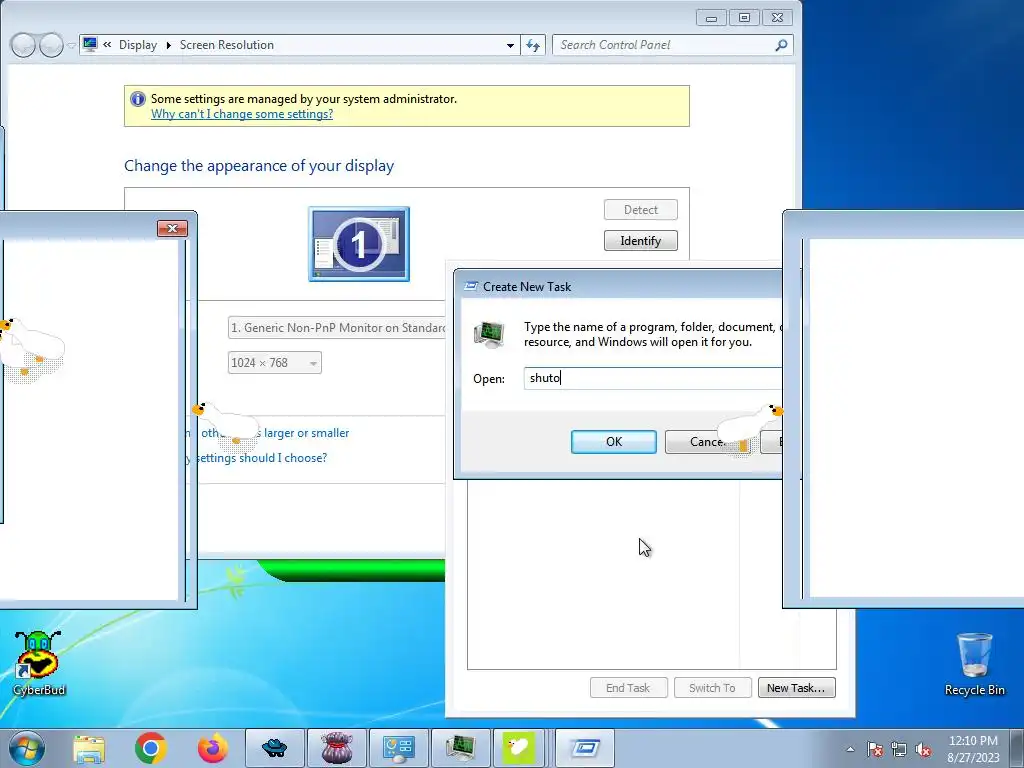The height and width of the screenshot is (768, 1024).
Task: Click the info icon in the yellow banner
Action: coord(138,99)
